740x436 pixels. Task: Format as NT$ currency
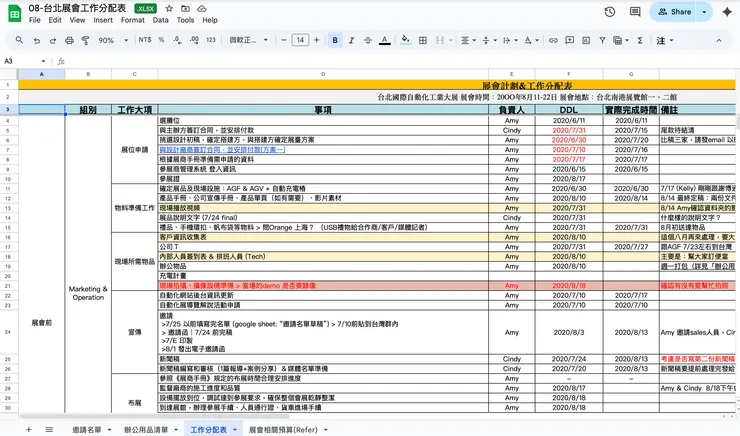(x=145, y=40)
